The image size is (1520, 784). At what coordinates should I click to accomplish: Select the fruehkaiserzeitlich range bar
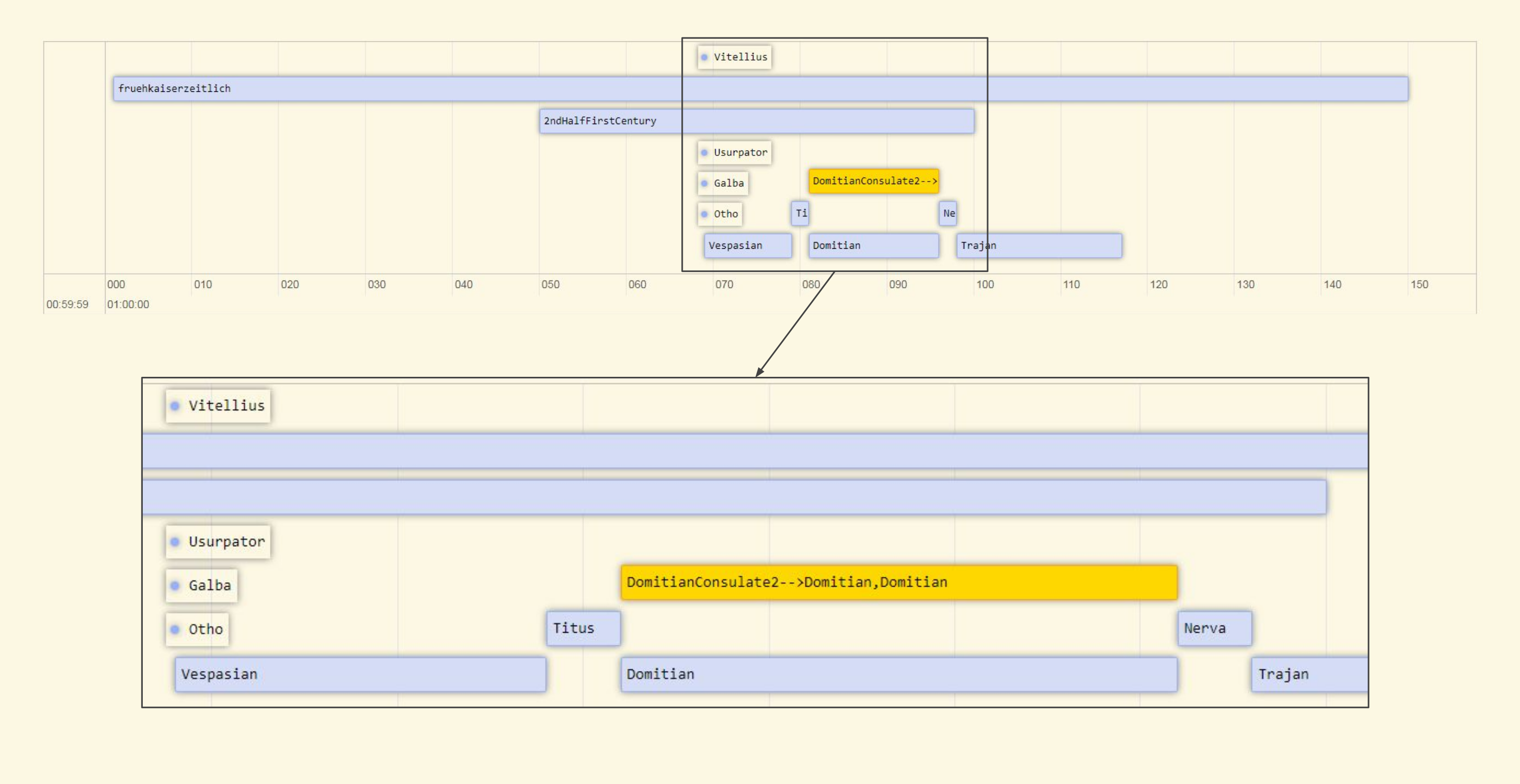click(x=760, y=88)
